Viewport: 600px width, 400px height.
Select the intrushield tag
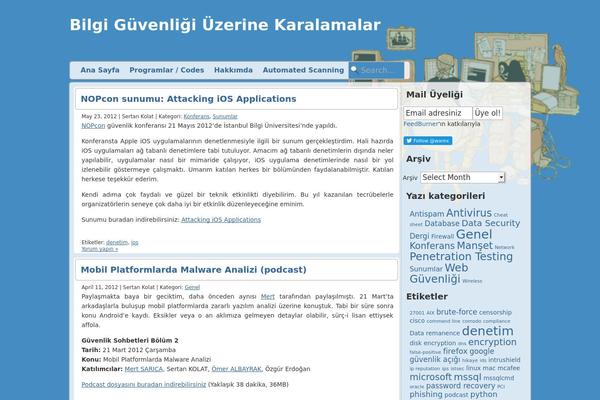504,360
